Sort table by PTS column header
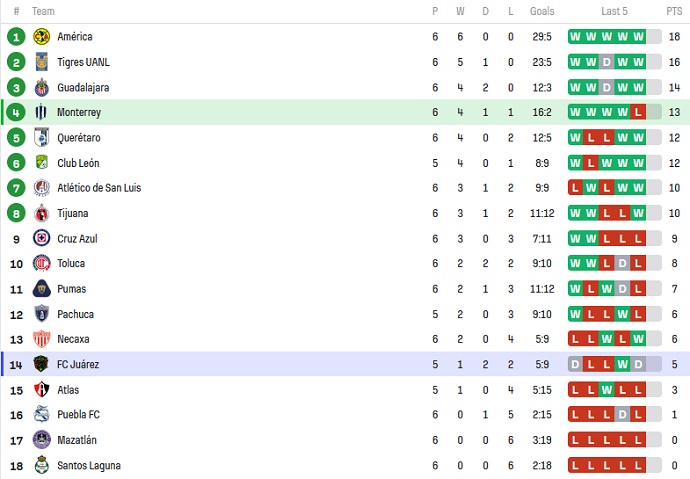The height and width of the screenshot is (479, 690). (674, 11)
